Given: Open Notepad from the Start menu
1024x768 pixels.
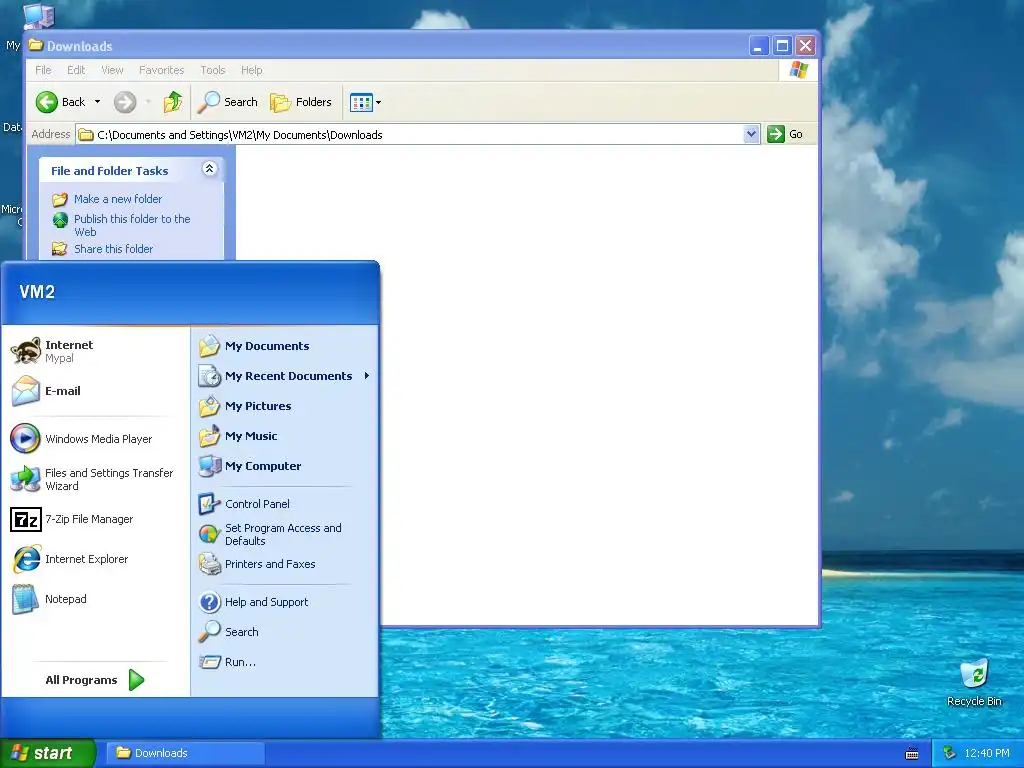Looking at the screenshot, I should tap(96, 599).
